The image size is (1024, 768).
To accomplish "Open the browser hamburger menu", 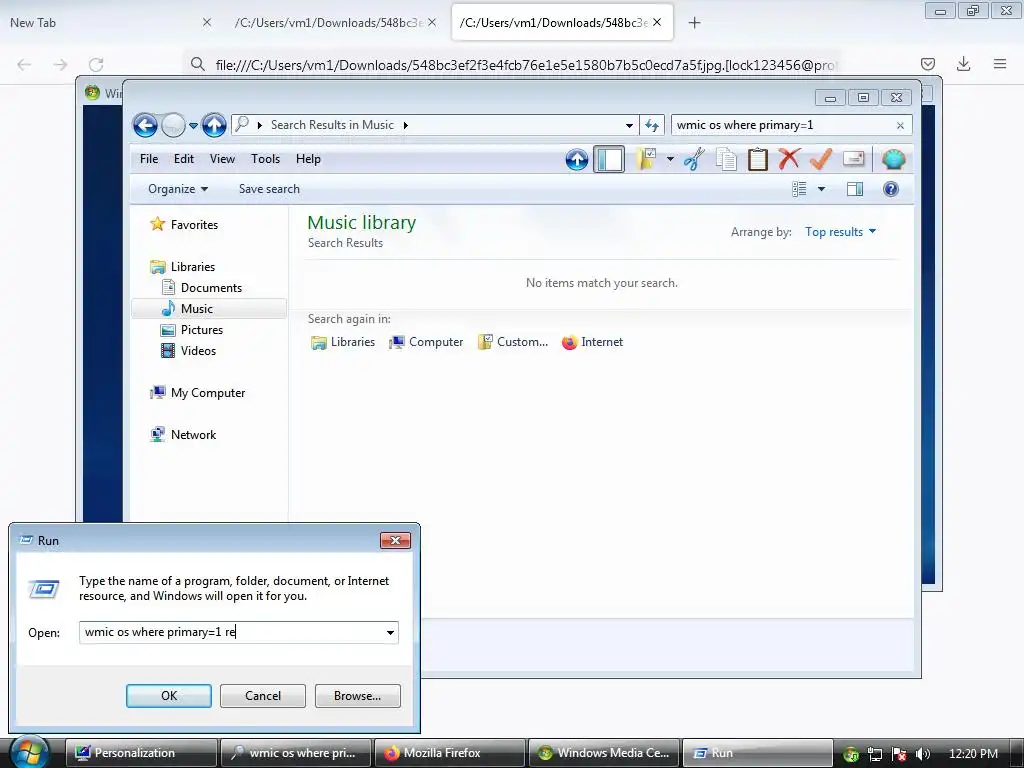I will (1000, 63).
